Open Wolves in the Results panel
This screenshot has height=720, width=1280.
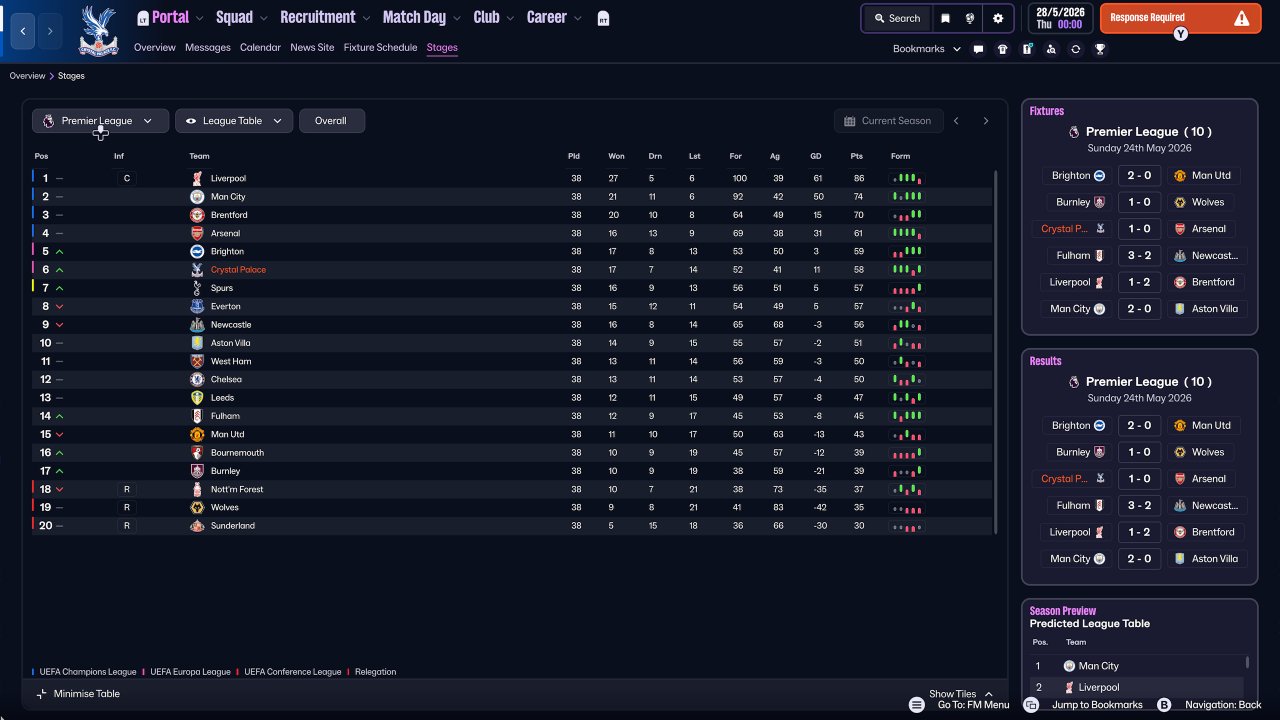[1208, 452]
